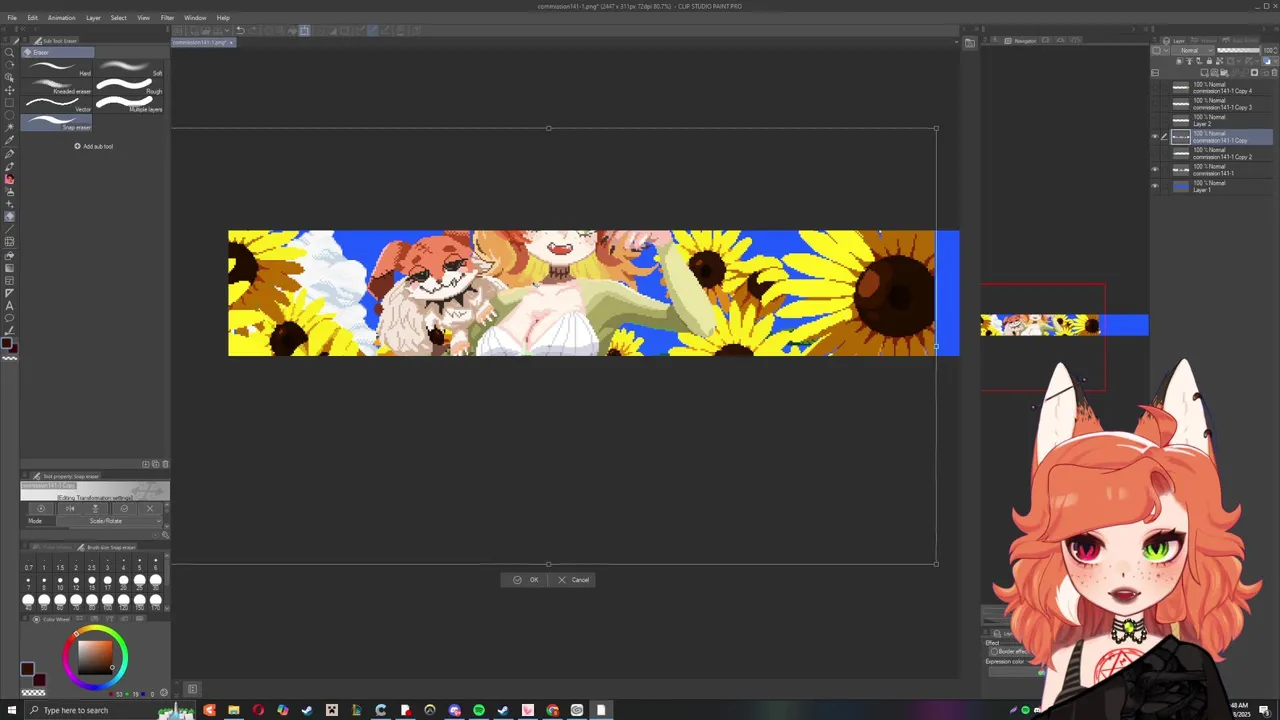Open the Animation menu
1280x720 pixels.
61,17
